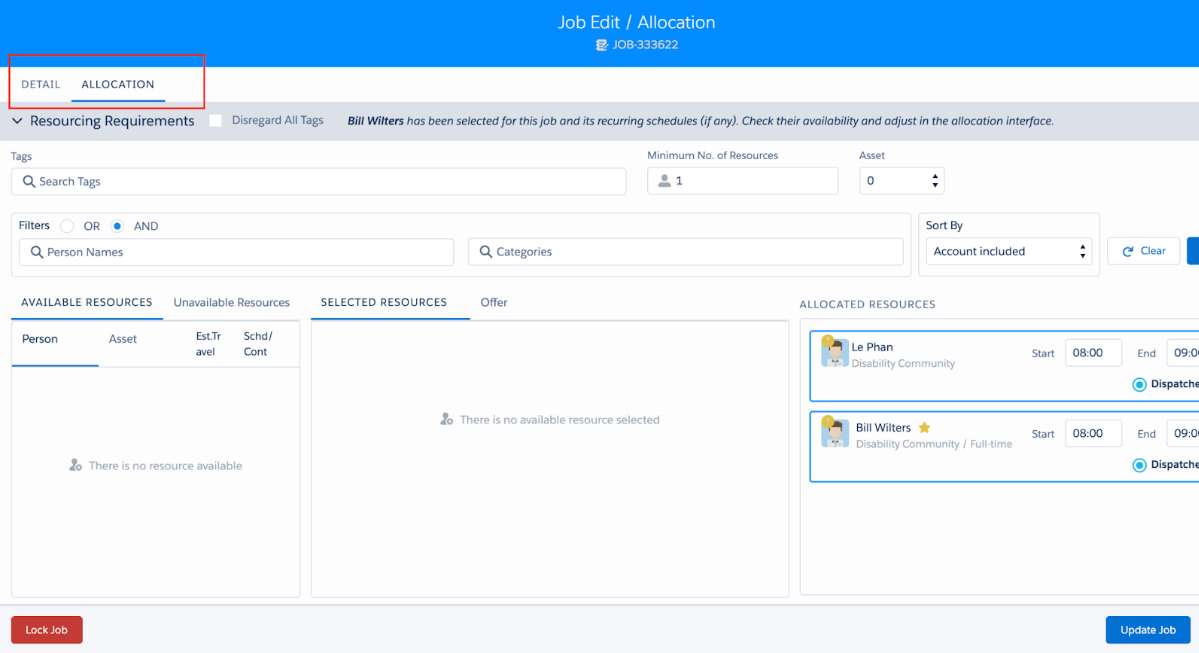
Task: Select the AND filter radio button
Action: click(x=117, y=226)
